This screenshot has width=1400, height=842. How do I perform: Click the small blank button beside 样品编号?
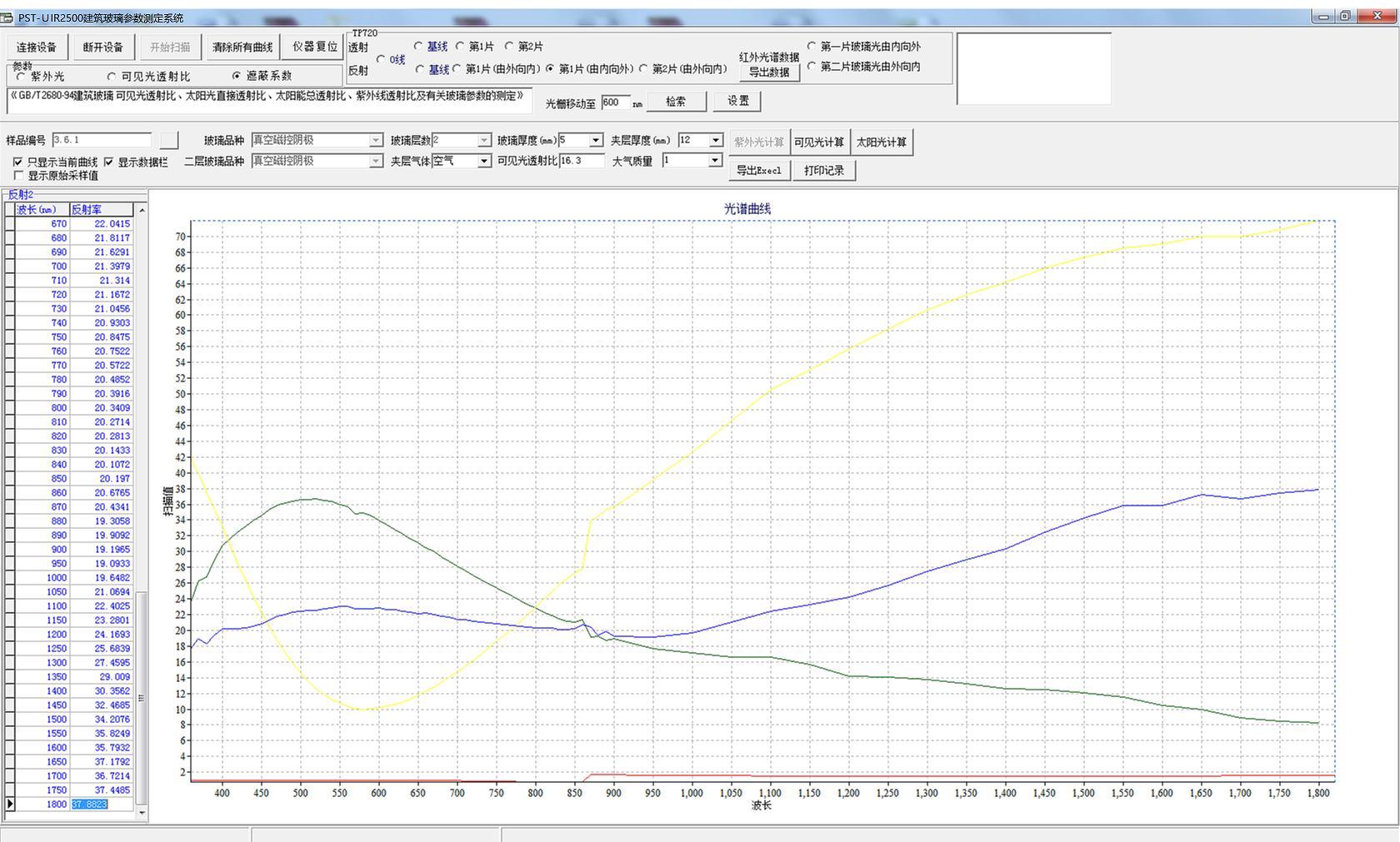tap(169, 140)
